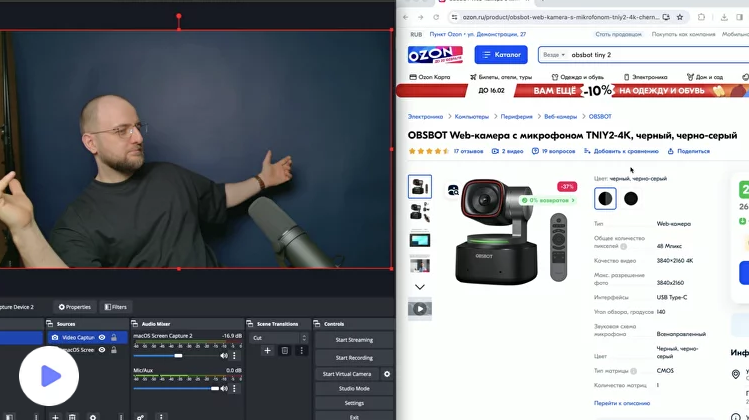Screen dimensions: 749x420
Task: Expand more product thumbnails with chevron
Action: click(x=420, y=287)
